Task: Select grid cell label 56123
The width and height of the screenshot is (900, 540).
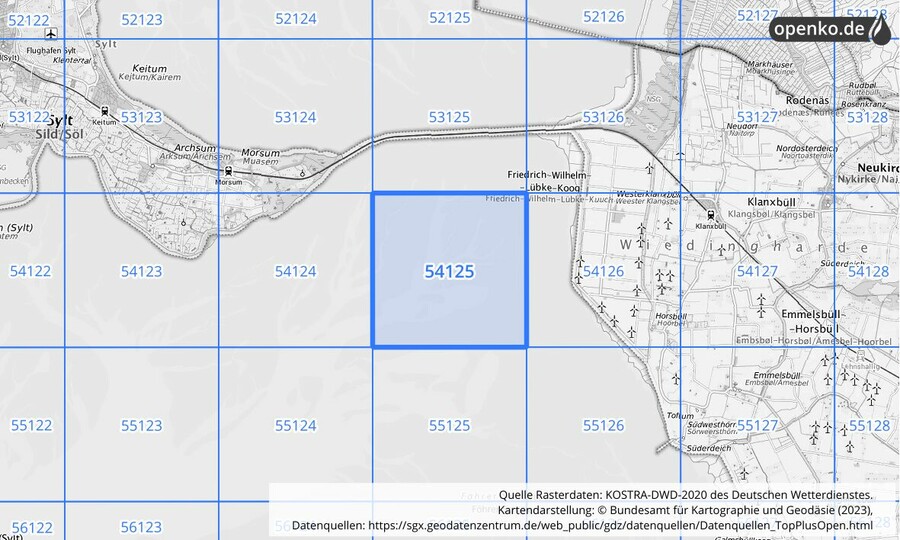Action: pyautogui.click(x=141, y=527)
